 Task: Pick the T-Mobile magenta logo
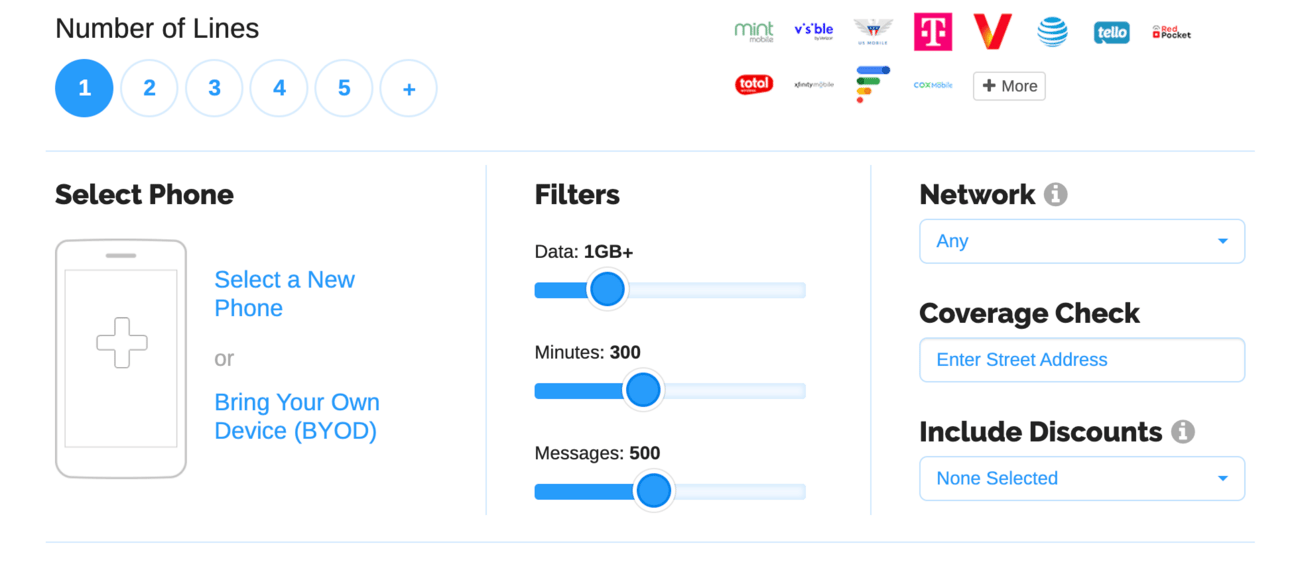click(932, 32)
